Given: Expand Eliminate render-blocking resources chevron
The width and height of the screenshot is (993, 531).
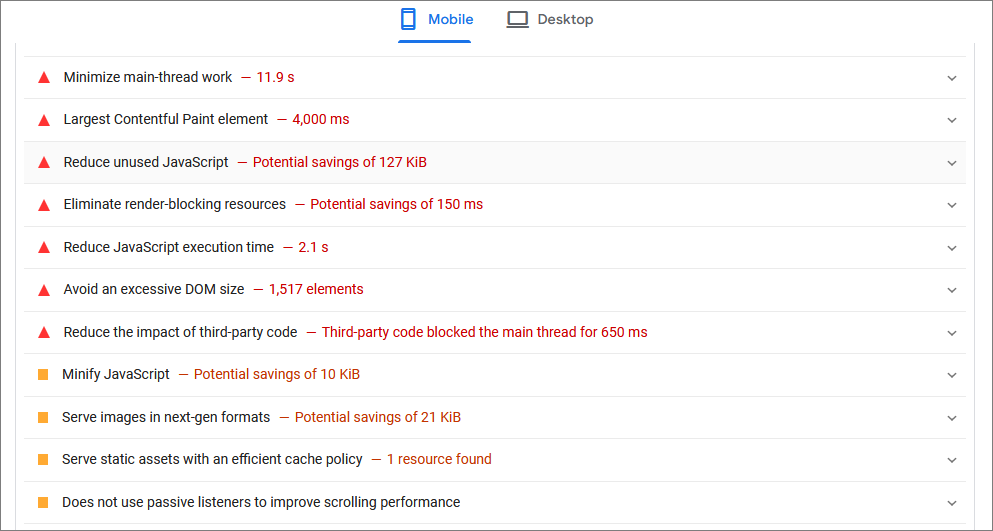Looking at the screenshot, I should click(x=952, y=205).
